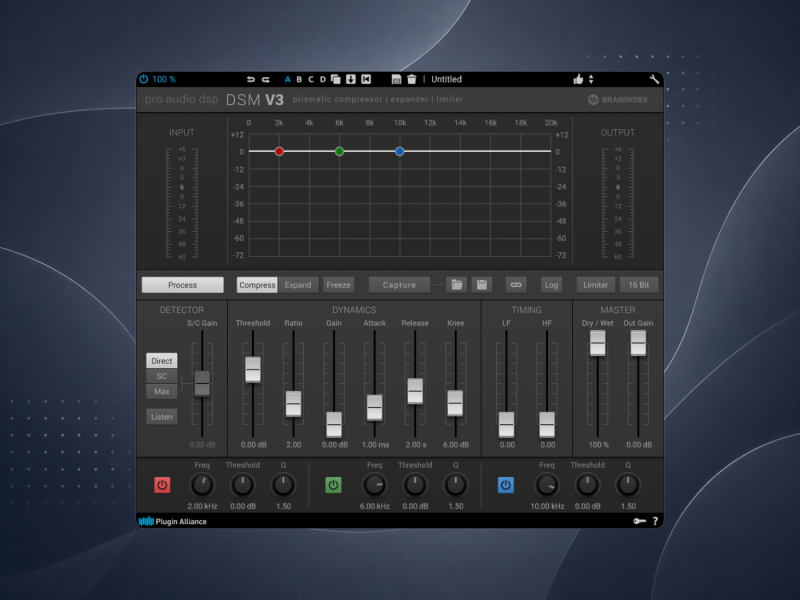Viewport: 800px width, 600px height.
Task: Click the Brainworx logo
Action: click(x=618, y=99)
